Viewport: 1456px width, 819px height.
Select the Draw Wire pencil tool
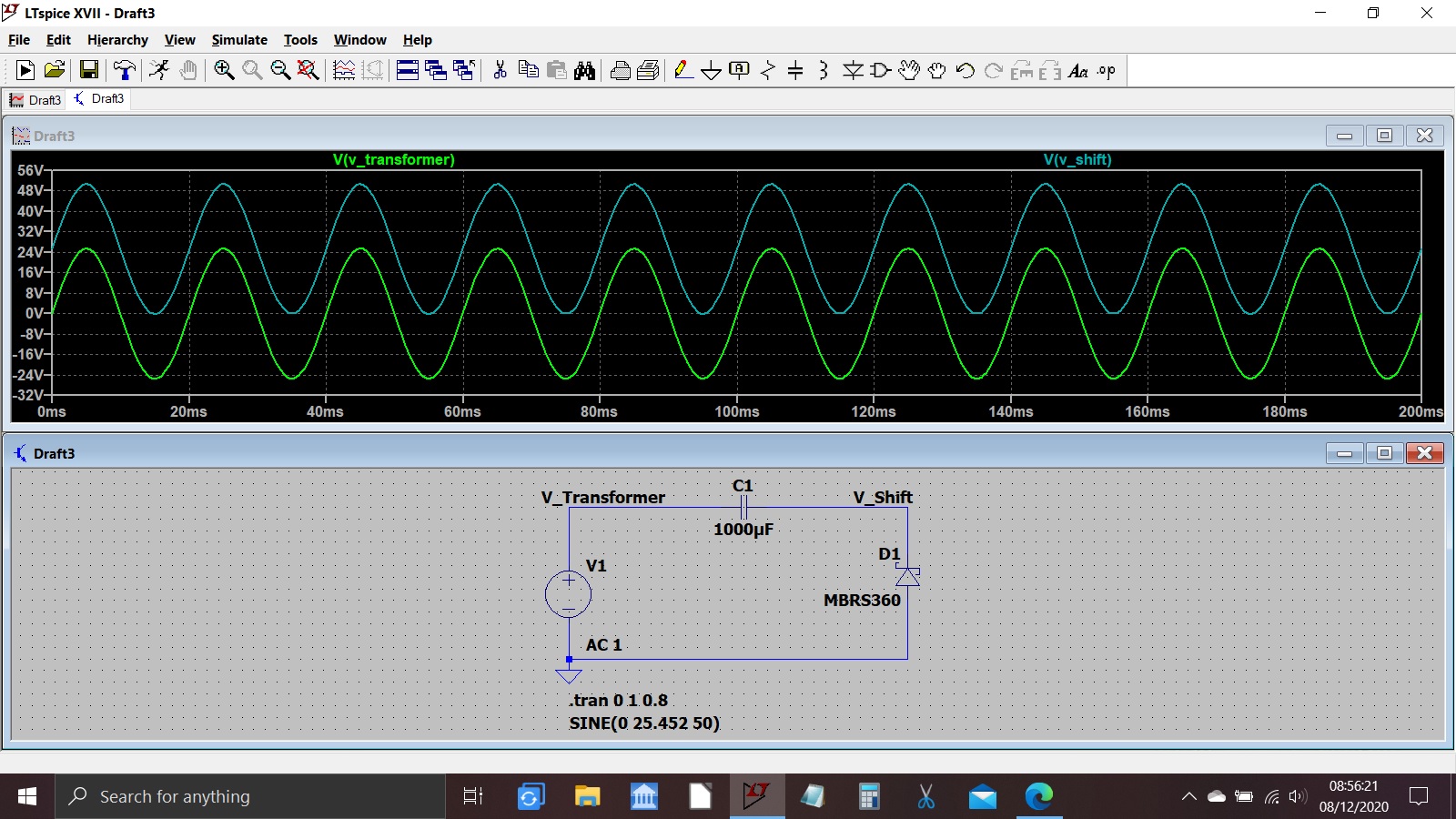683,70
